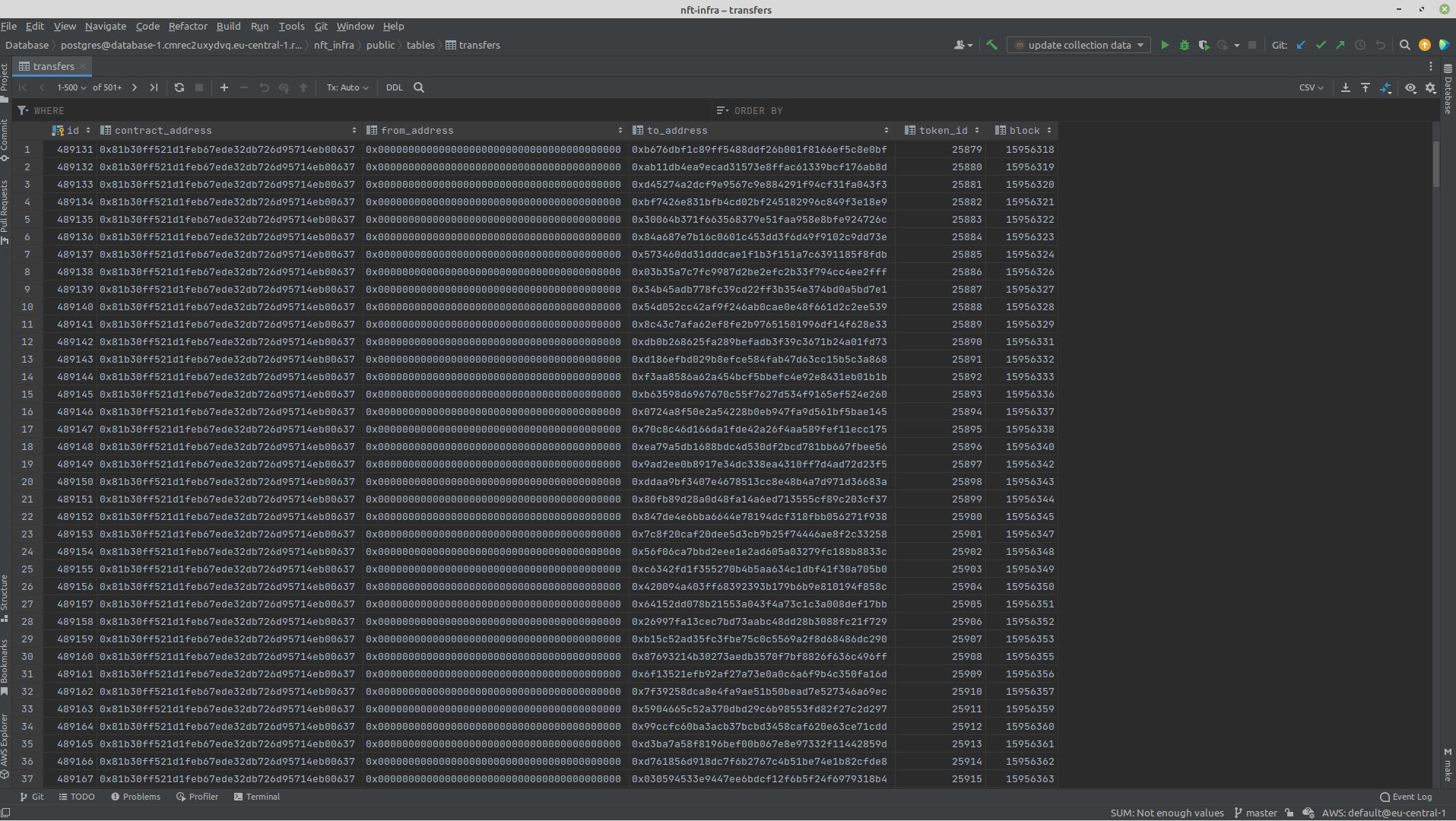Sort by the token_id column header
This screenshot has height=821, width=1456.
click(943, 131)
